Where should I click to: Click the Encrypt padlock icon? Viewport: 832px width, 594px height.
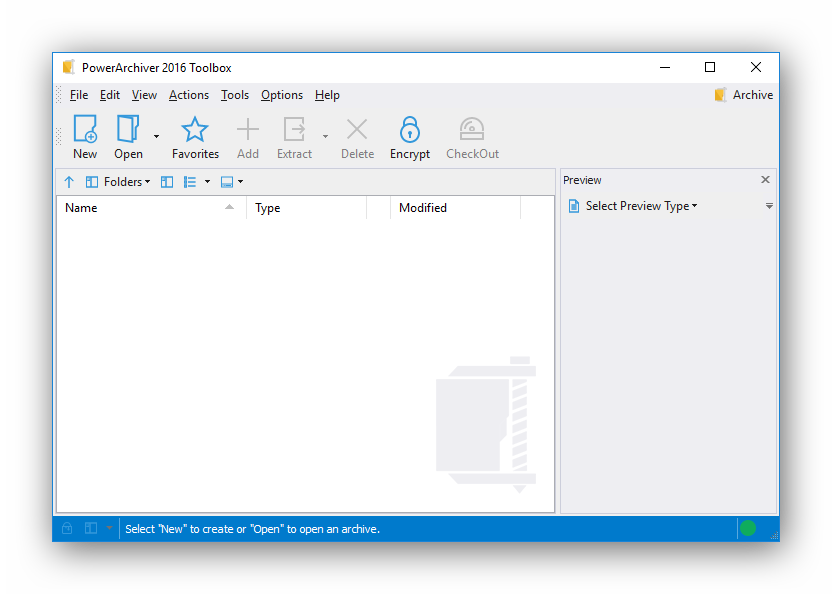point(410,130)
